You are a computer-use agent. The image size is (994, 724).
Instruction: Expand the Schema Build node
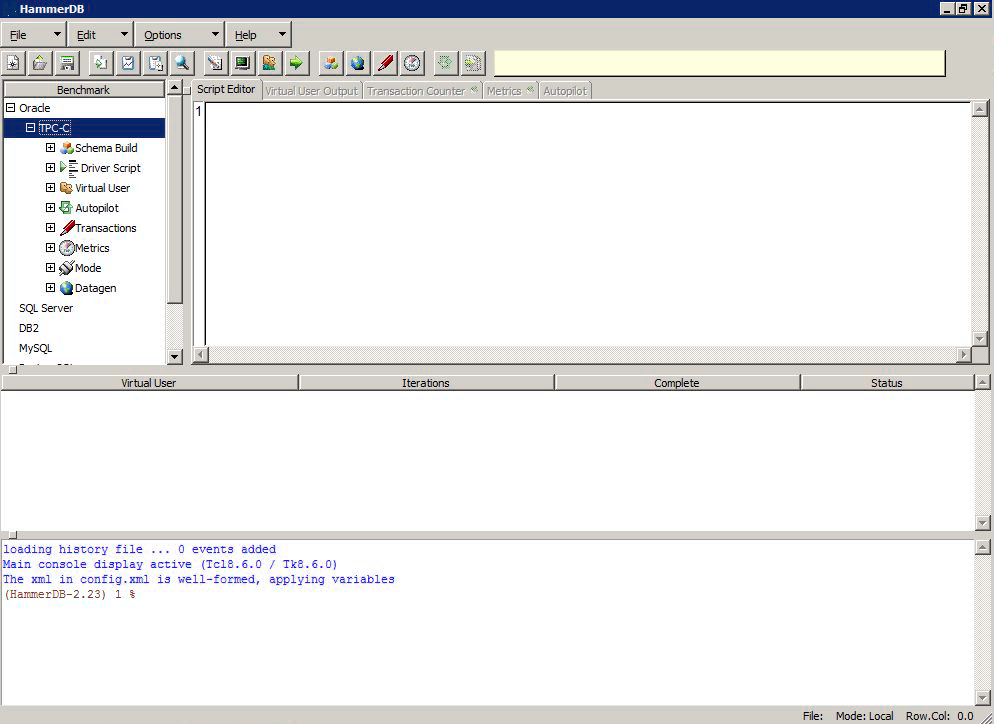coord(50,148)
